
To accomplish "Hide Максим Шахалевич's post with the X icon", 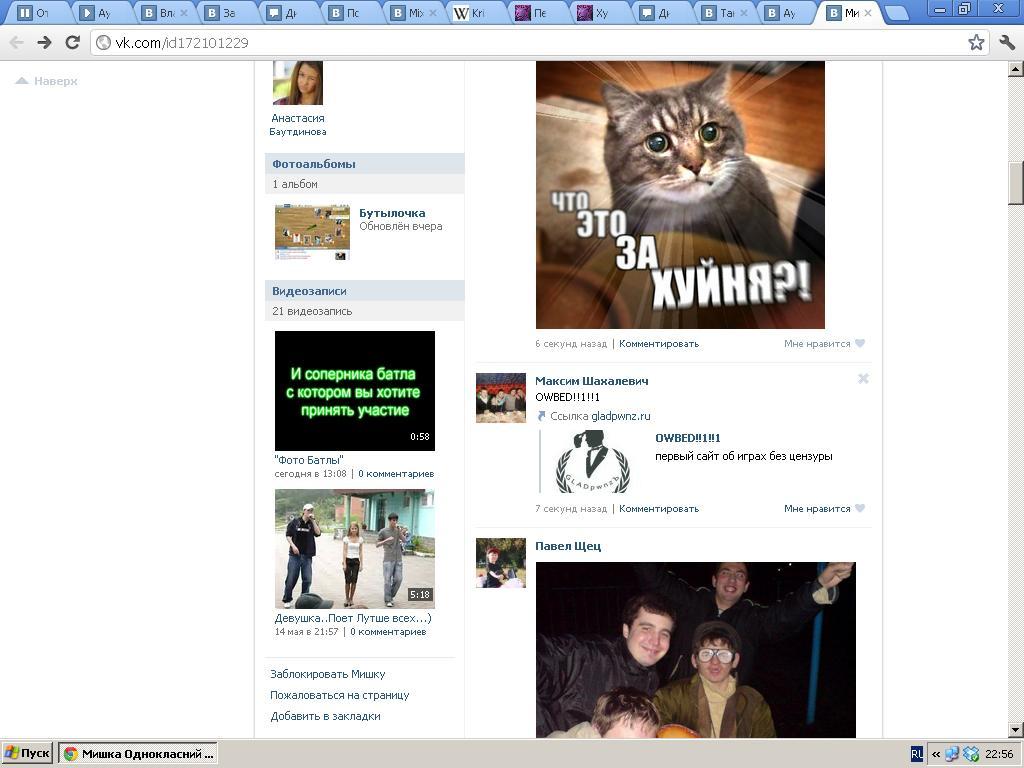I will click(x=863, y=379).
